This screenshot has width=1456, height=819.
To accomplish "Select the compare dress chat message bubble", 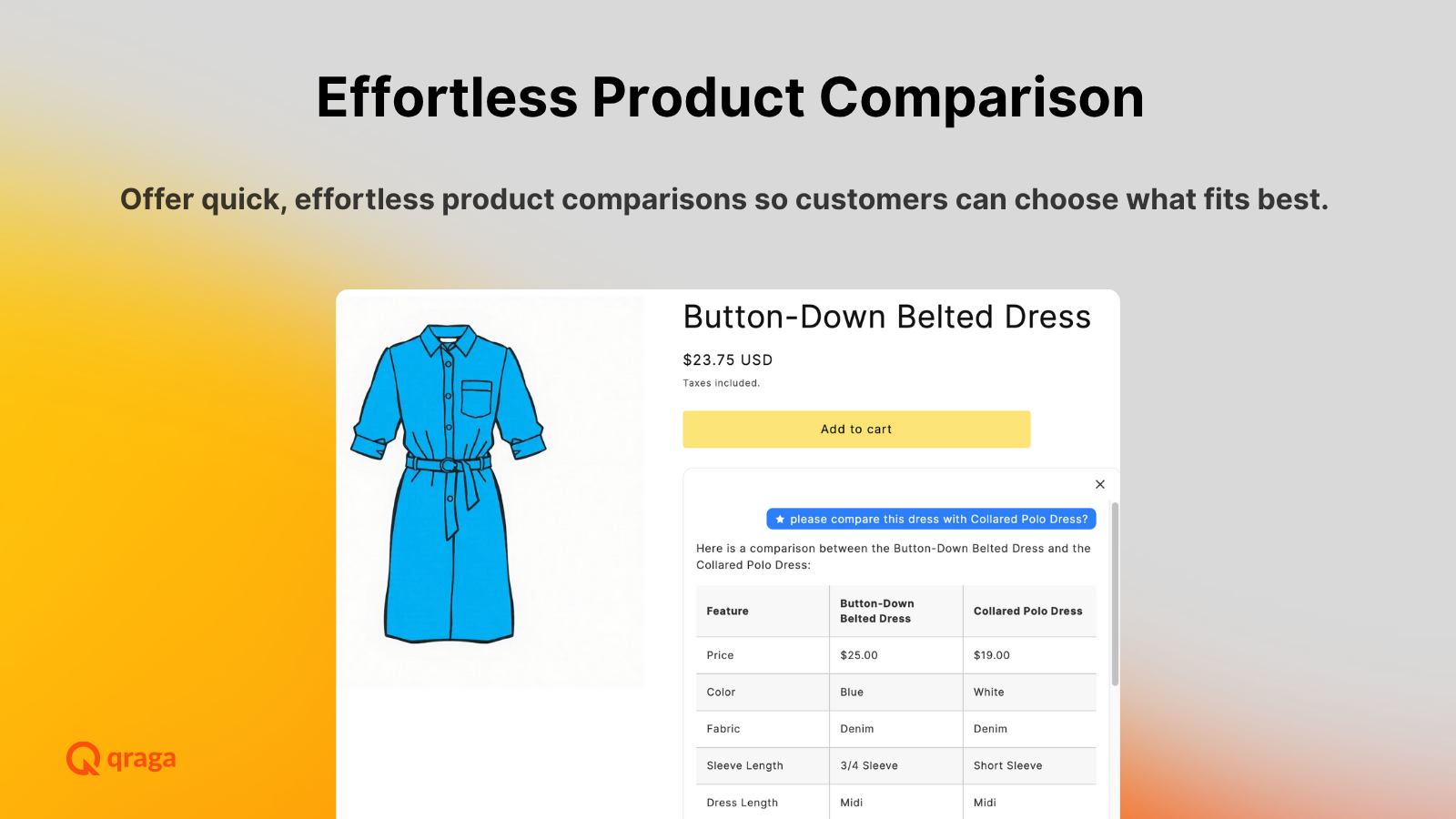I will coord(931,519).
